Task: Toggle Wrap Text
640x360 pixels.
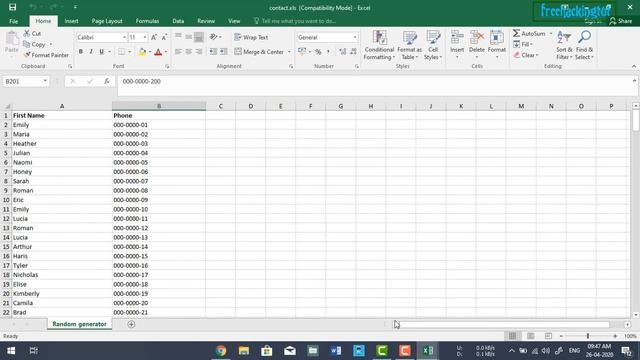Action: (251, 37)
